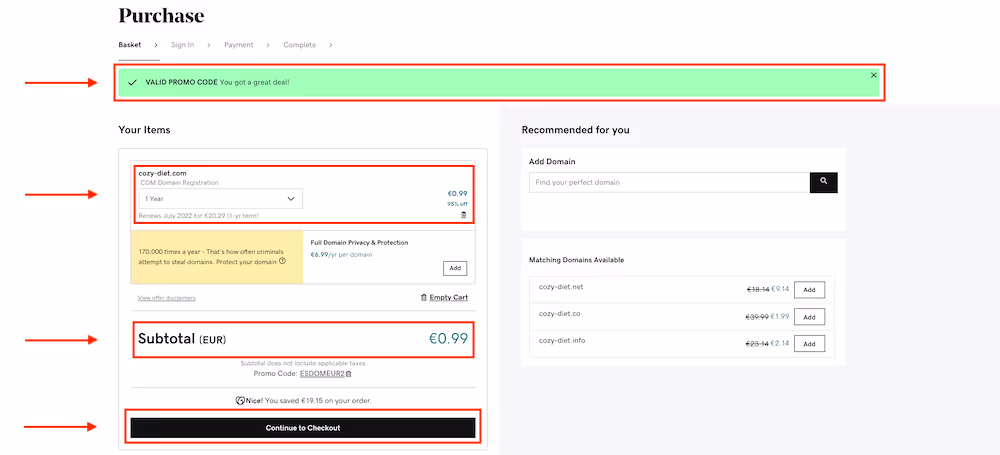
Task: Click the green checkmark in the promo banner
Action: point(132,82)
